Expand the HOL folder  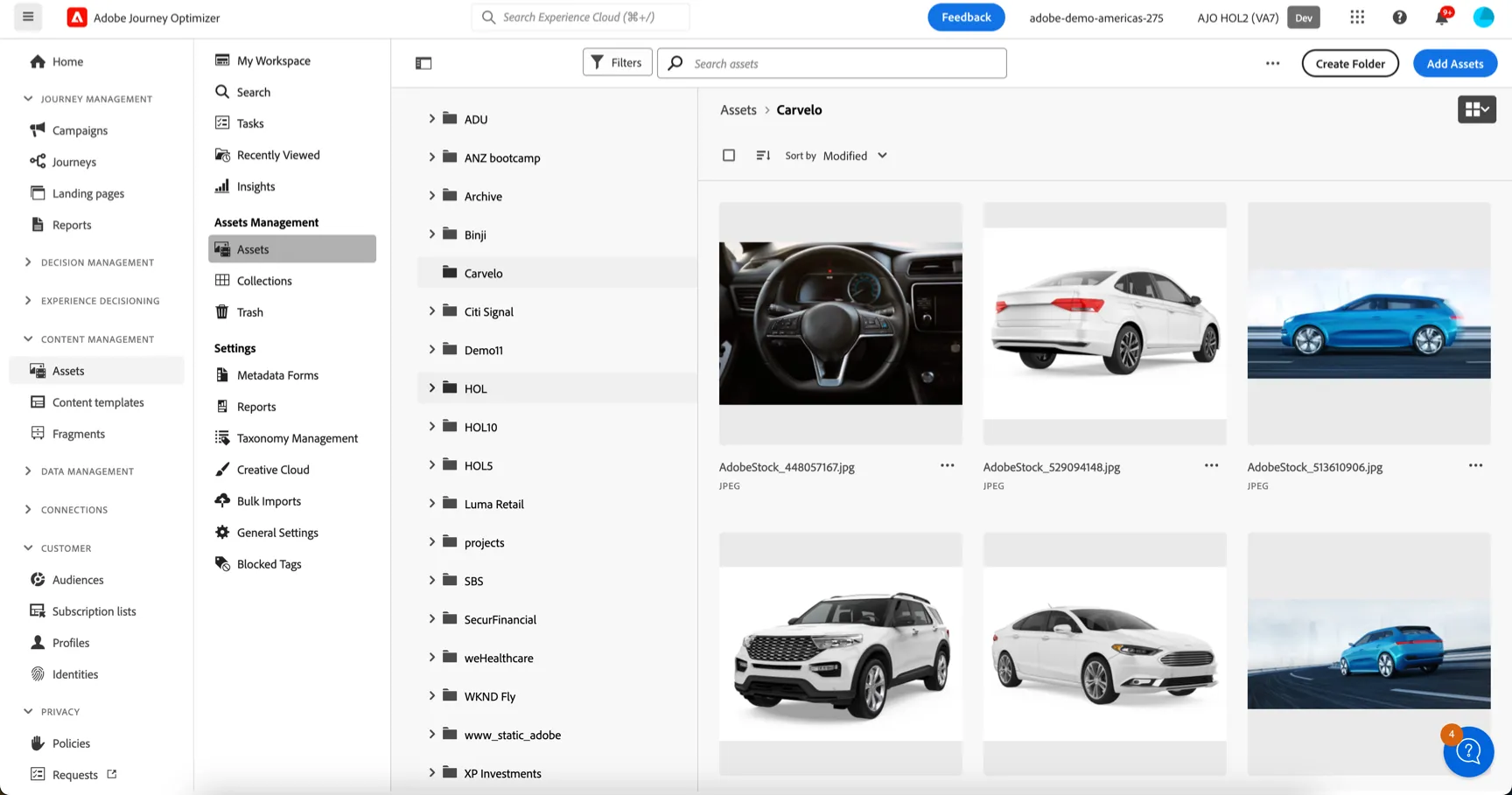[431, 387]
